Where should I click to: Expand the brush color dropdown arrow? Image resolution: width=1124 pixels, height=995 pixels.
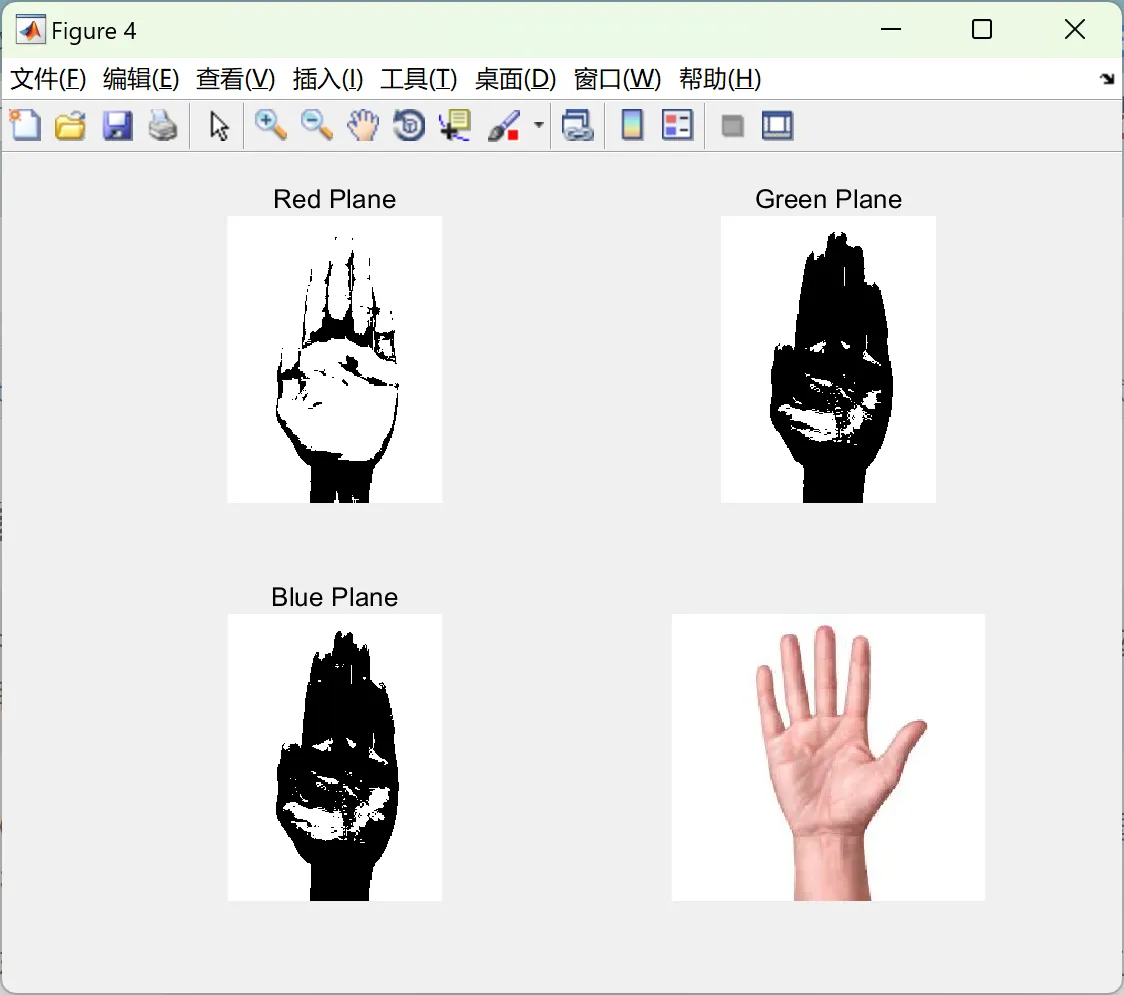[x=539, y=126]
